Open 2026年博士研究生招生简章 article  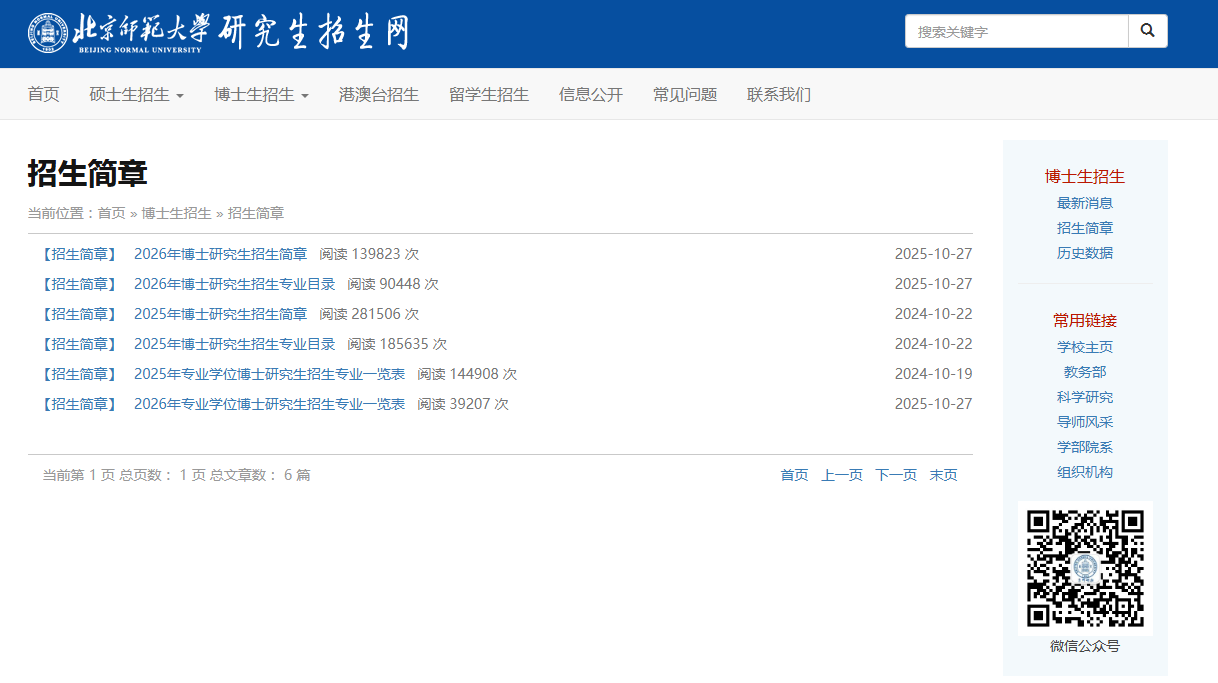click(x=220, y=254)
